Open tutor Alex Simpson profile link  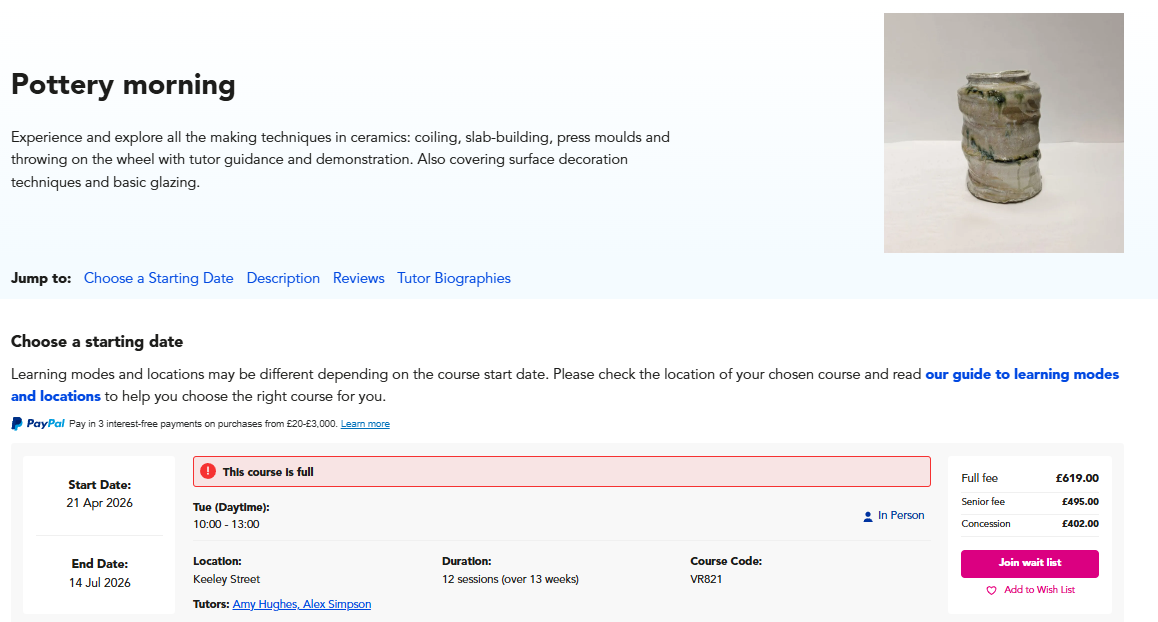pos(337,604)
